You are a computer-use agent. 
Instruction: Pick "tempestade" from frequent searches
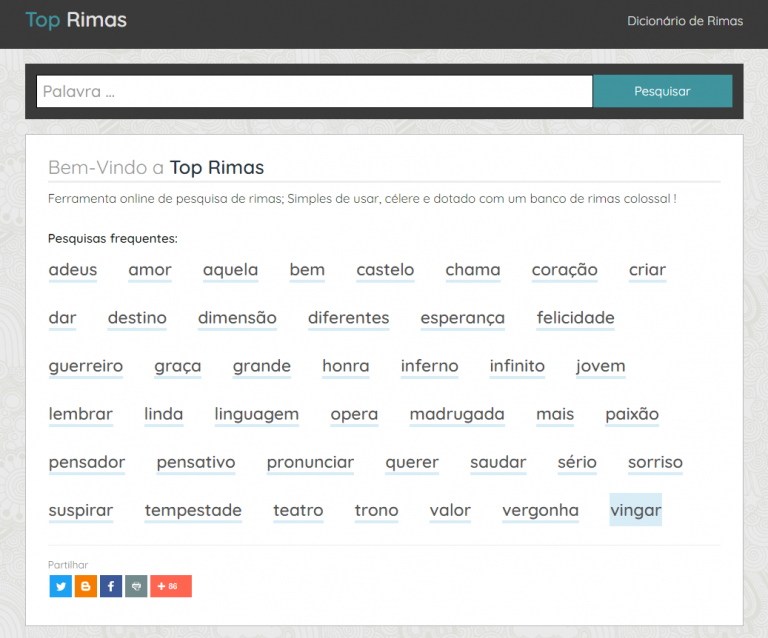pos(193,510)
